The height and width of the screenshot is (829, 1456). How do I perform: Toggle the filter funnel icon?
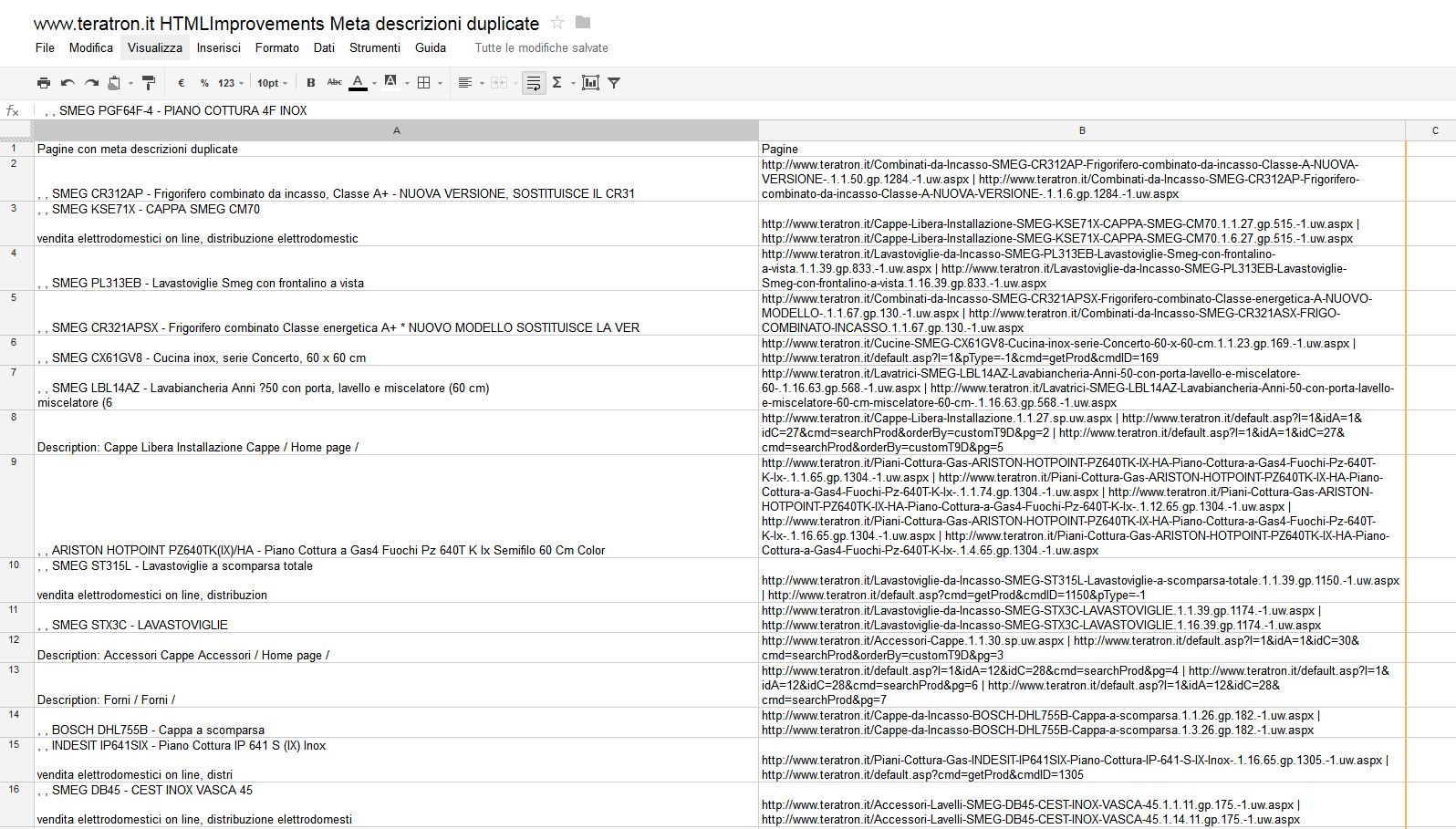click(615, 83)
